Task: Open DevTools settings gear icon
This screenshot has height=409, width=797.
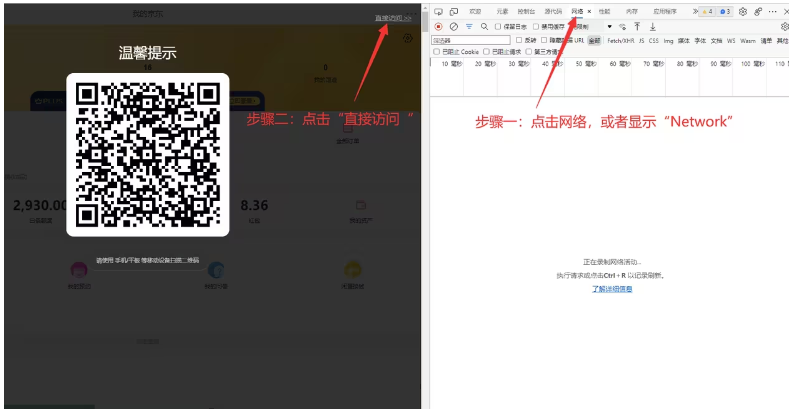Action: 743,12
